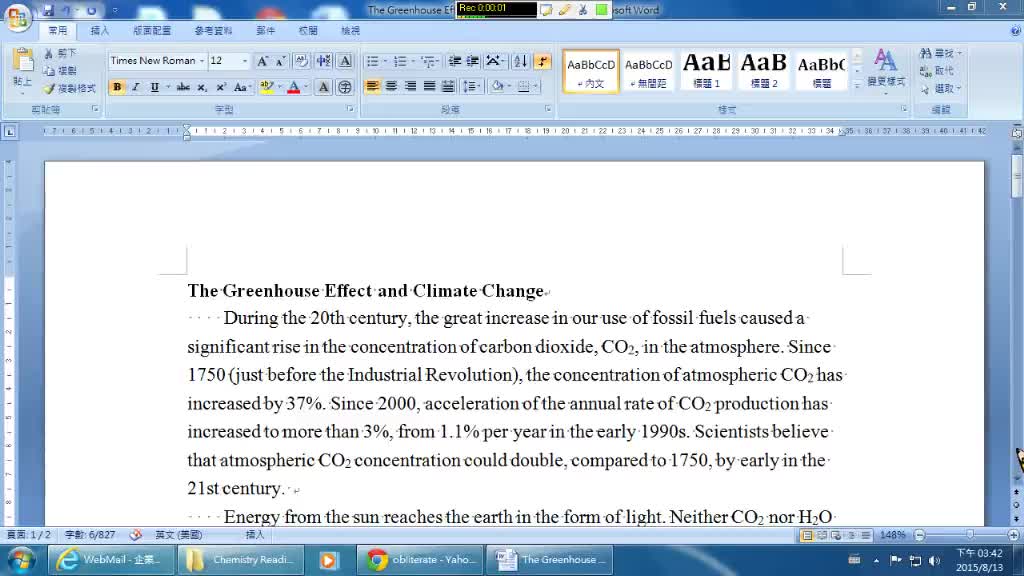The width and height of the screenshot is (1024, 576).
Task: Open the 檢視 (View) ribbon tab
Action: [350, 31]
